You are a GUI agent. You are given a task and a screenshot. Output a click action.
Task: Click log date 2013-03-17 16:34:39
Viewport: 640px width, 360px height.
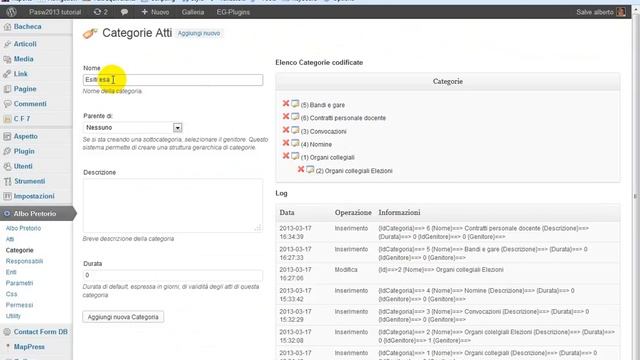click(295, 233)
